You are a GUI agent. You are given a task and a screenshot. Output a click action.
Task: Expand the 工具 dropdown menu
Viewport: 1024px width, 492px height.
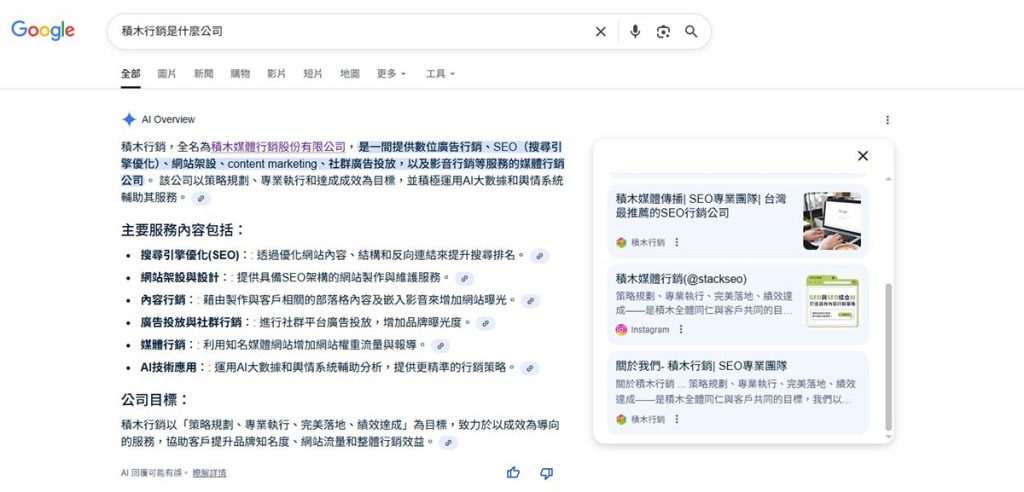coord(440,74)
